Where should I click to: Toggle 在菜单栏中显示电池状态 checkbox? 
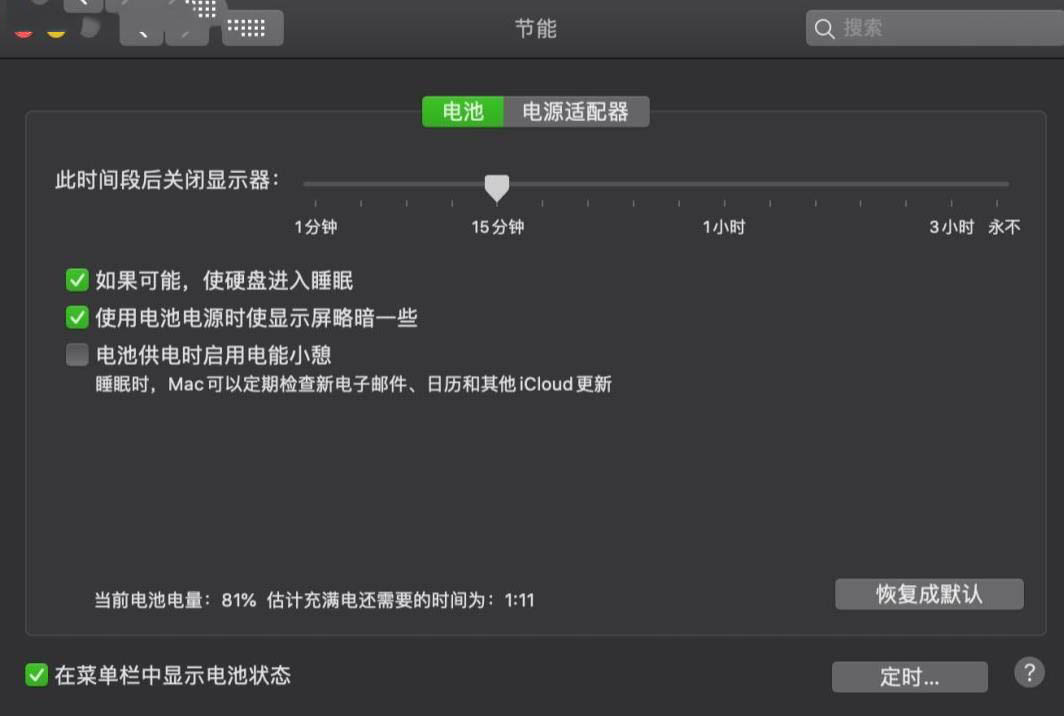tap(37, 675)
